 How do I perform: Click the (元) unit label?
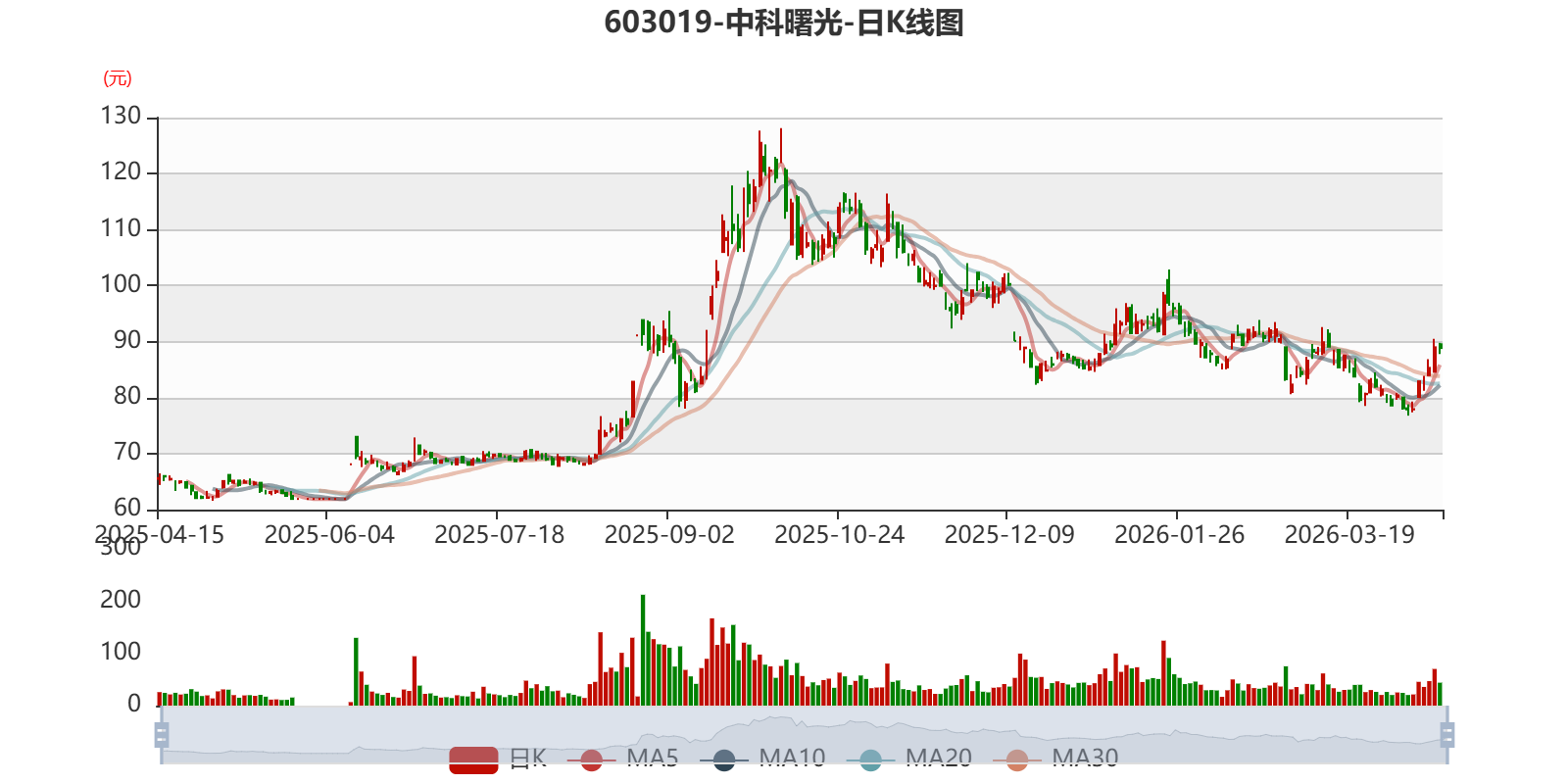point(118,78)
